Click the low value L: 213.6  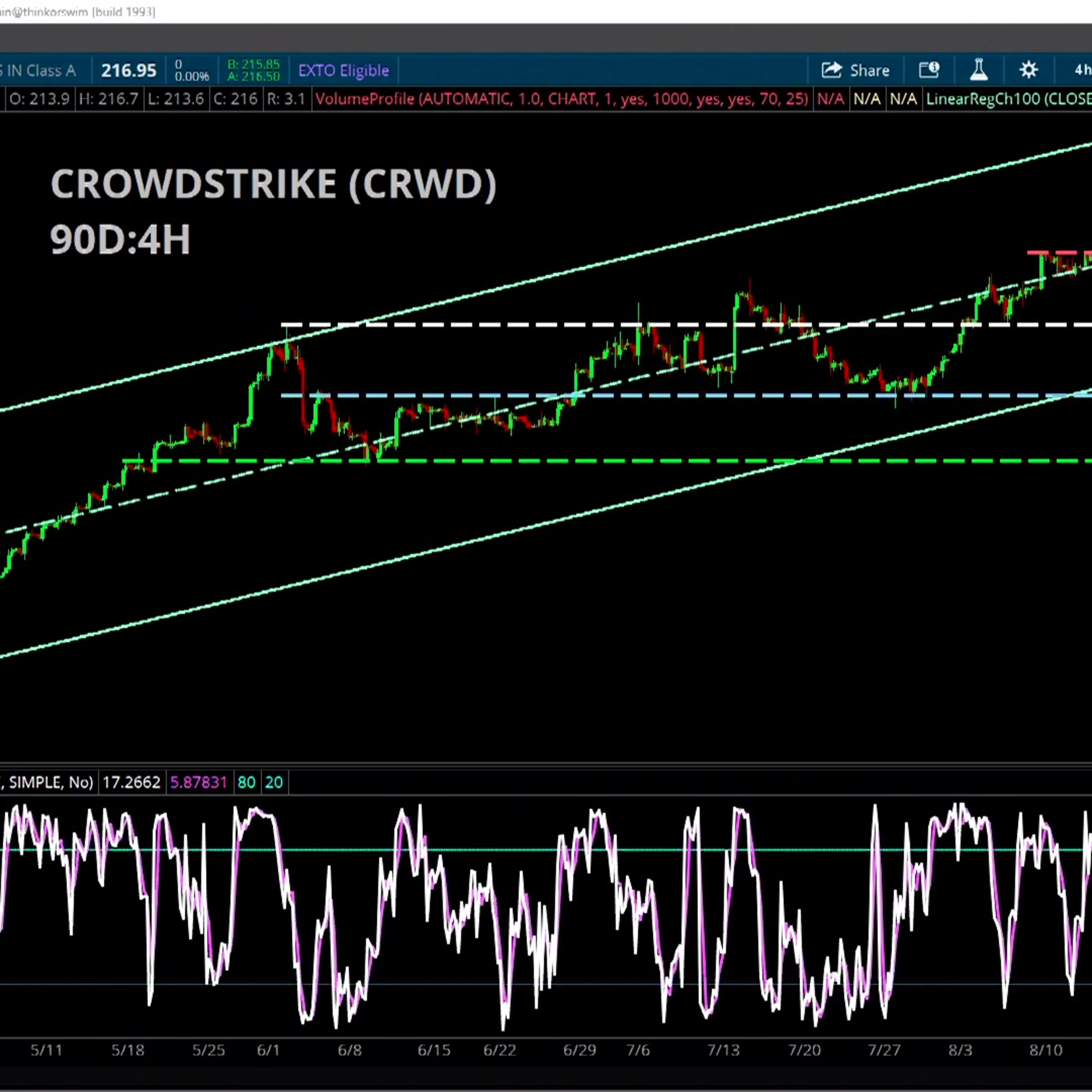point(176,99)
